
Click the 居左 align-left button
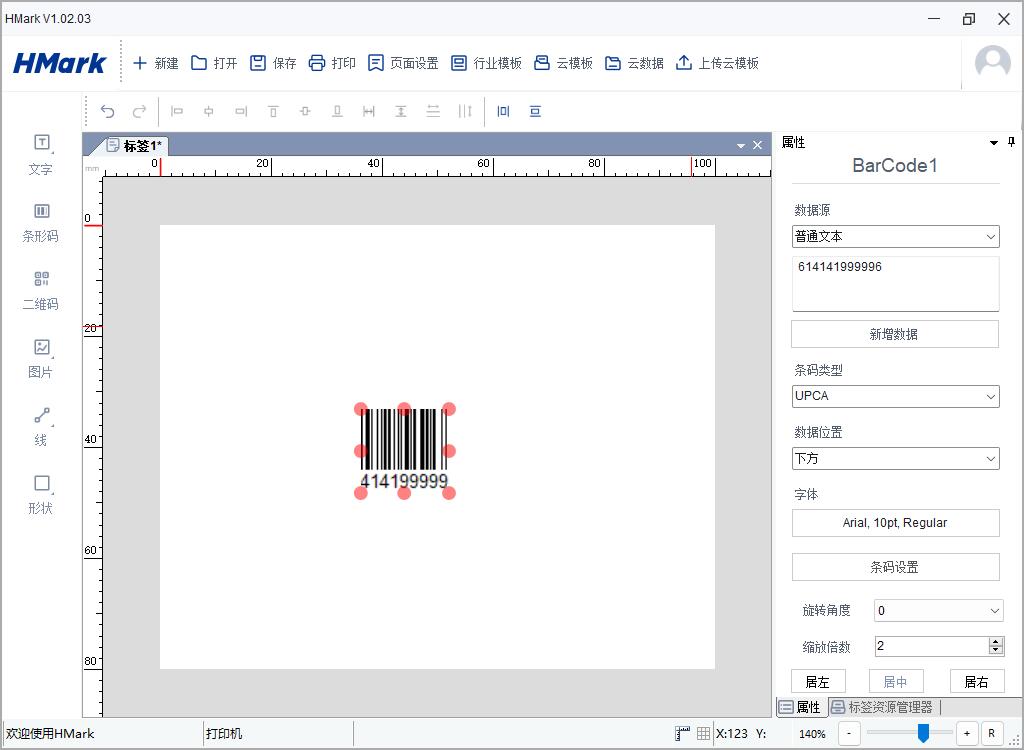pyautogui.click(x=818, y=682)
